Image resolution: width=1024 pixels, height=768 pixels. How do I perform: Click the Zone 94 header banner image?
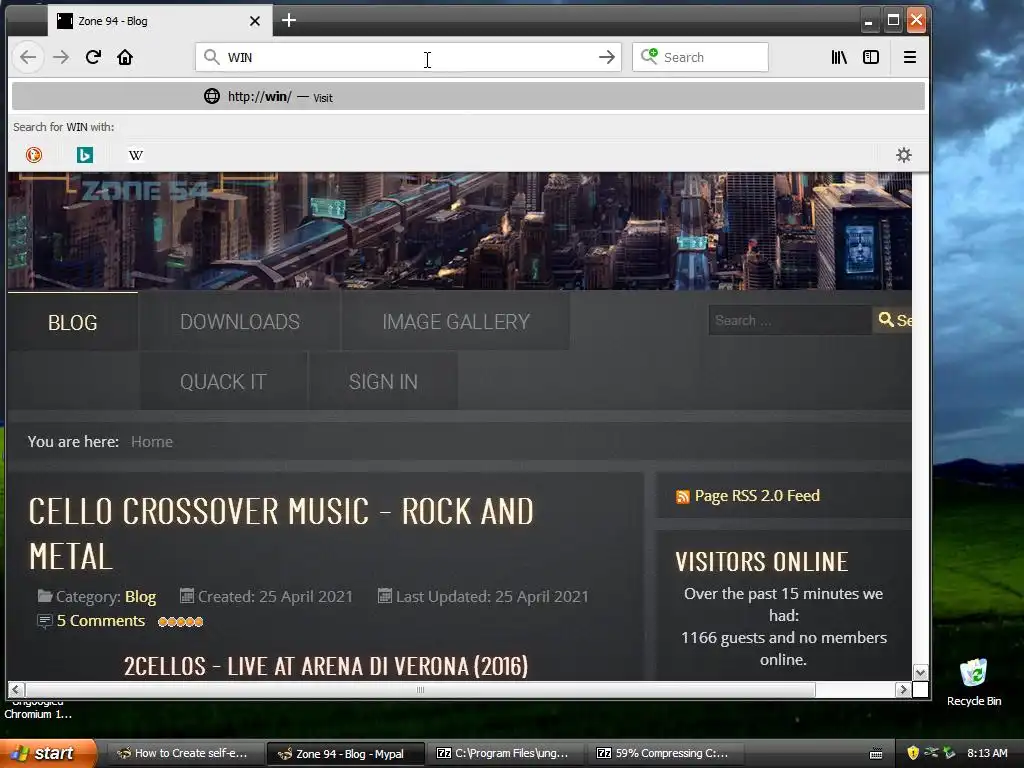pos(460,231)
